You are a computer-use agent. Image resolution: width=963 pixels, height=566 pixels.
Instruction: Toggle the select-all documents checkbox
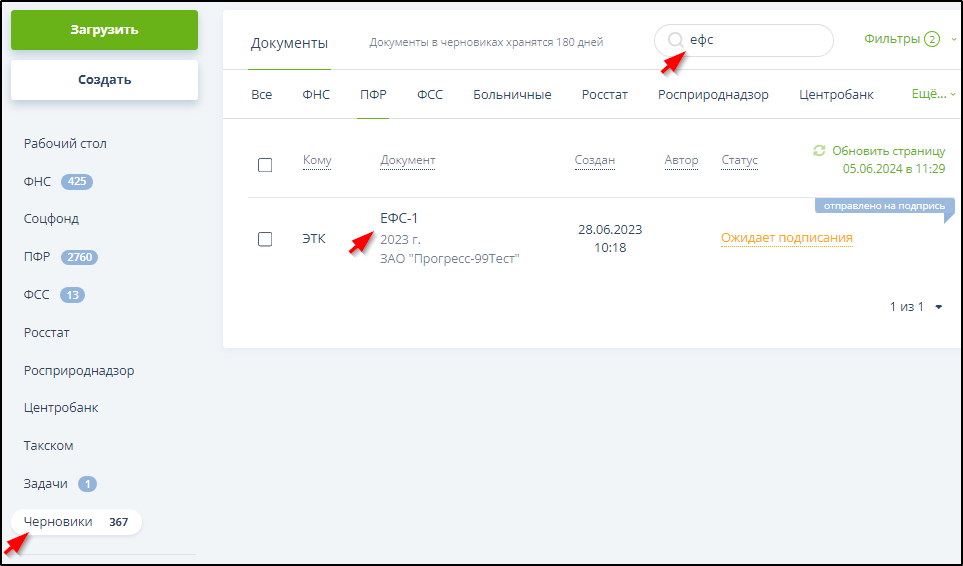pos(265,165)
